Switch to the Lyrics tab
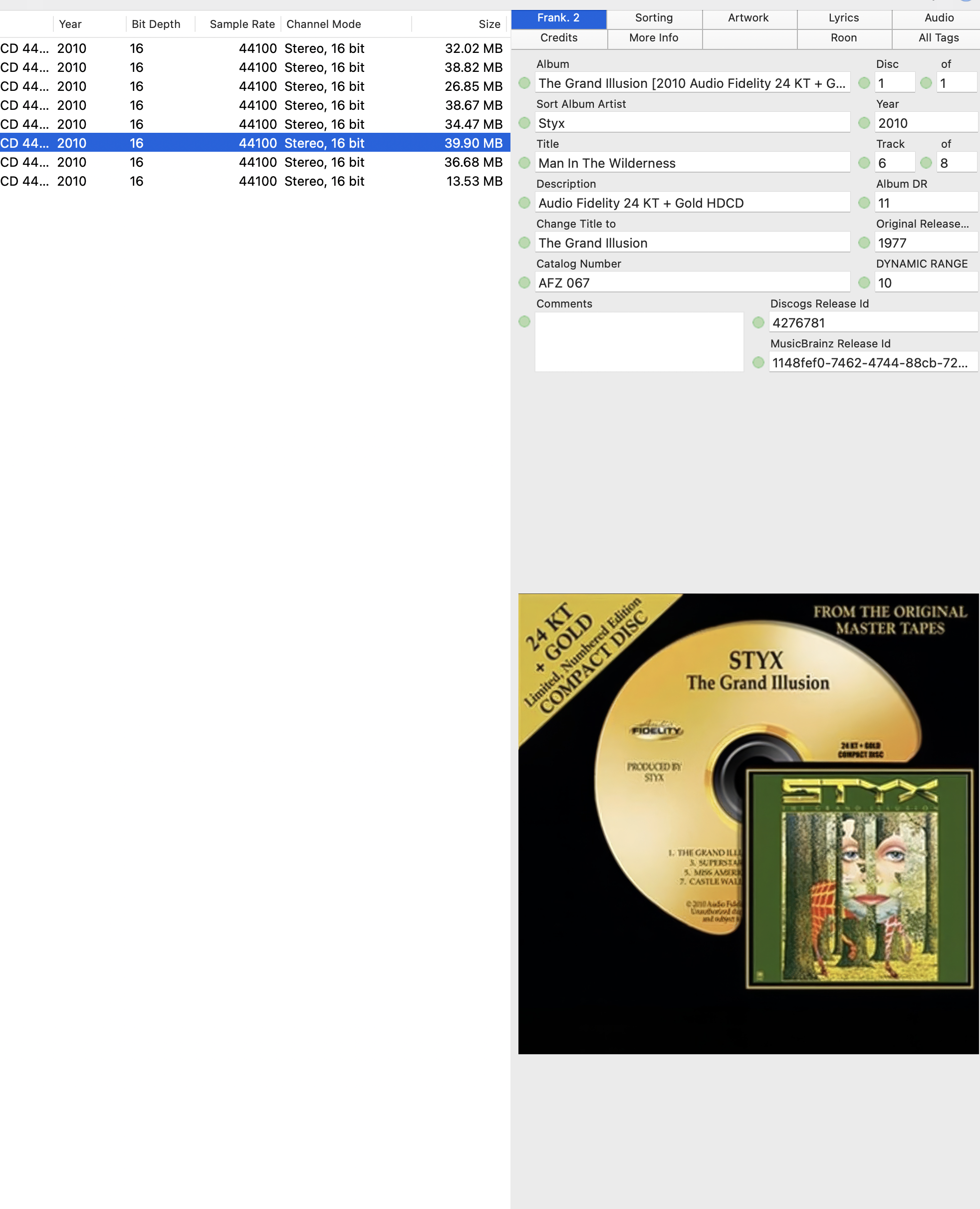This screenshot has width=980, height=1209. click(844, 18)
